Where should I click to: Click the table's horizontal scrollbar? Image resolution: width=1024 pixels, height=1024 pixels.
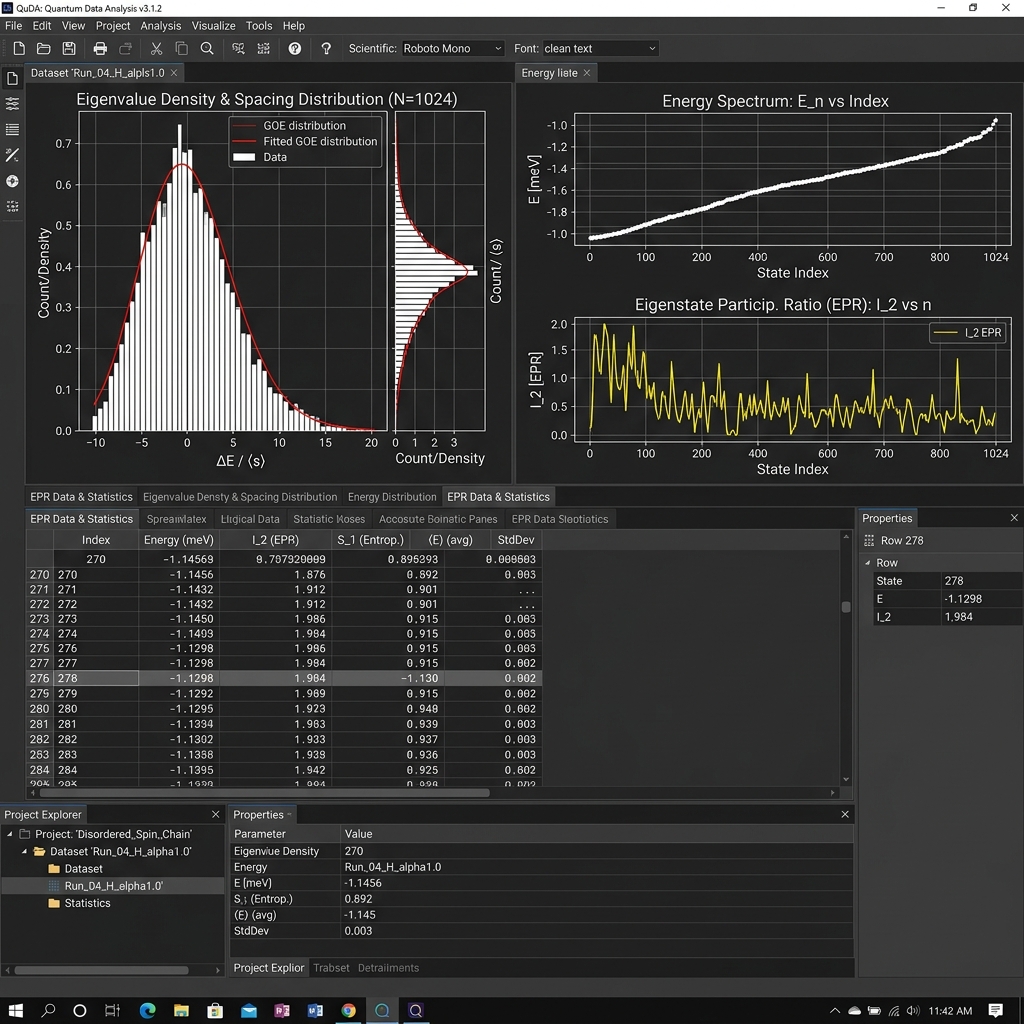click(264, 793)
